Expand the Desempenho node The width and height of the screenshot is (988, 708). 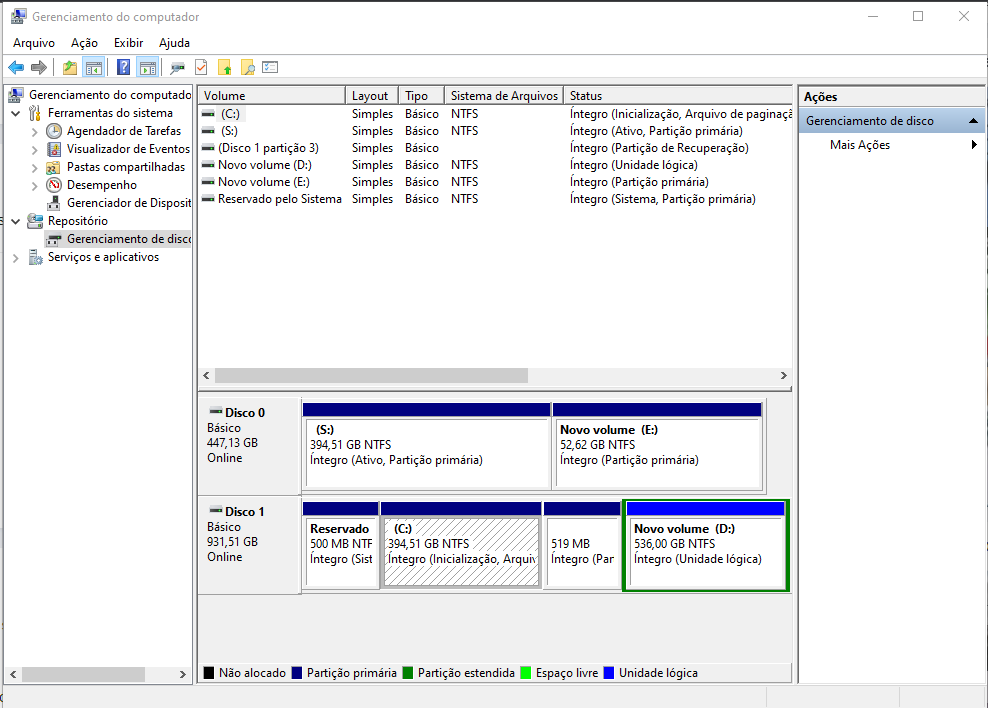35,186
